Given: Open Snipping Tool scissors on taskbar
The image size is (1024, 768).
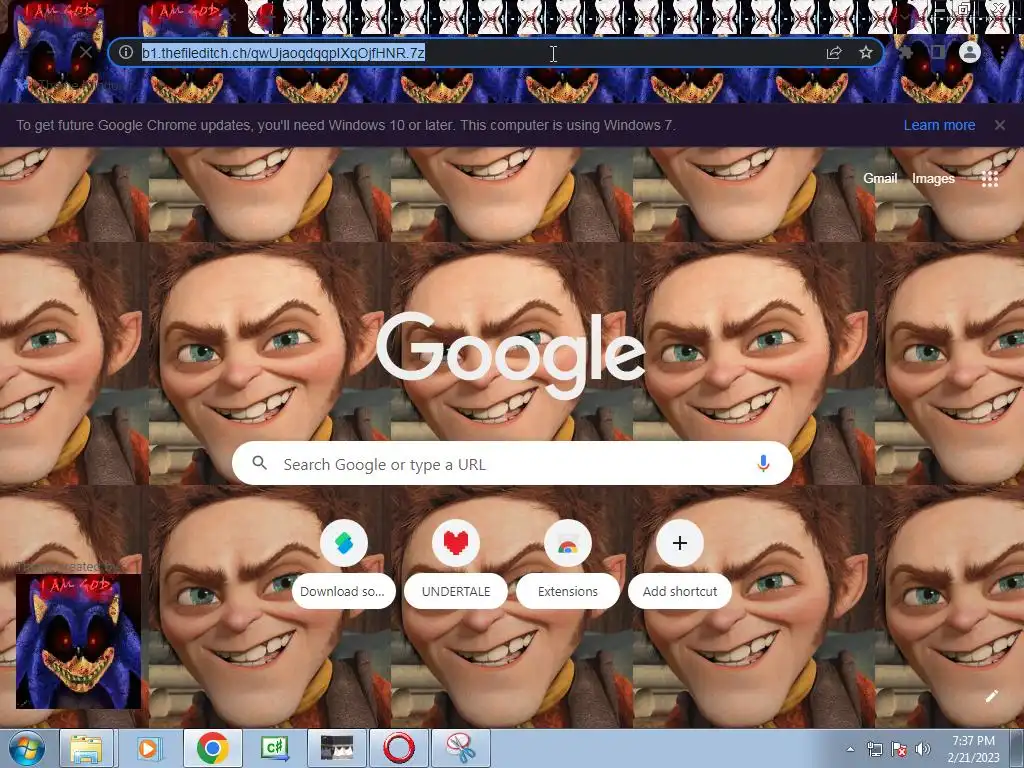Looking at the screenshot, I should pyautogui.click(x=461, y=748).
